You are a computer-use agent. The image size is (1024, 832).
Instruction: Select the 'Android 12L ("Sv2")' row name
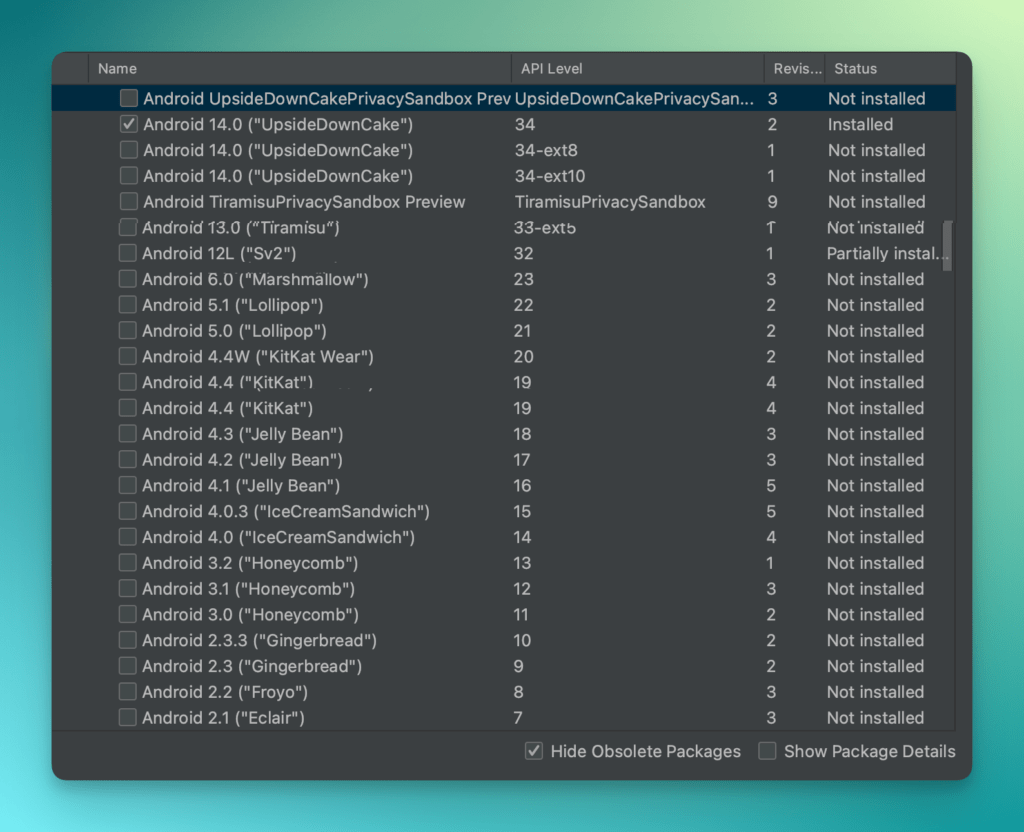tap(219, 253)
